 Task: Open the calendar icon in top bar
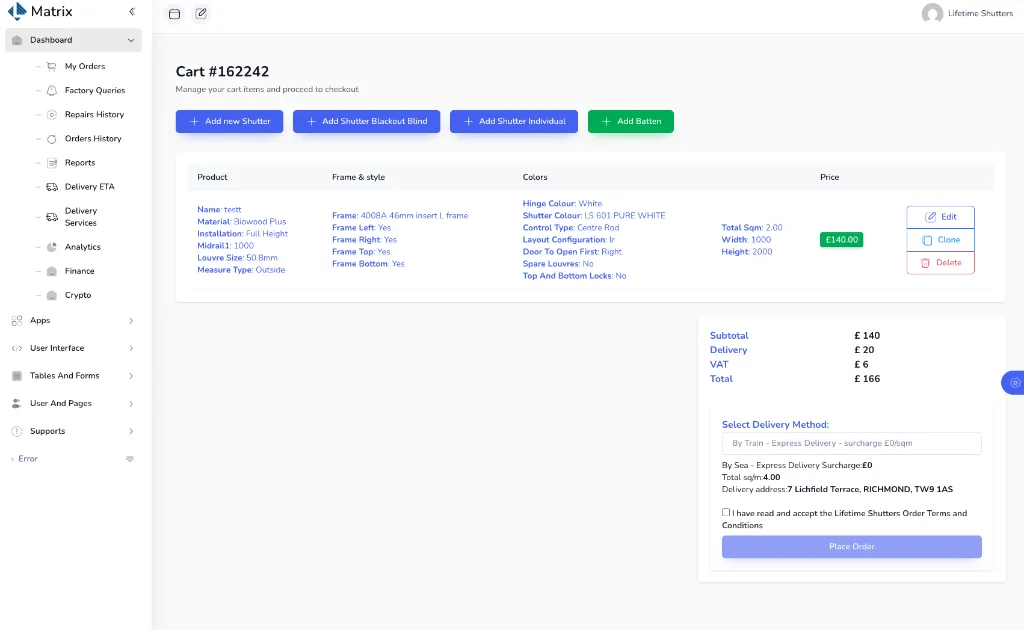click(x=174, y=14)
